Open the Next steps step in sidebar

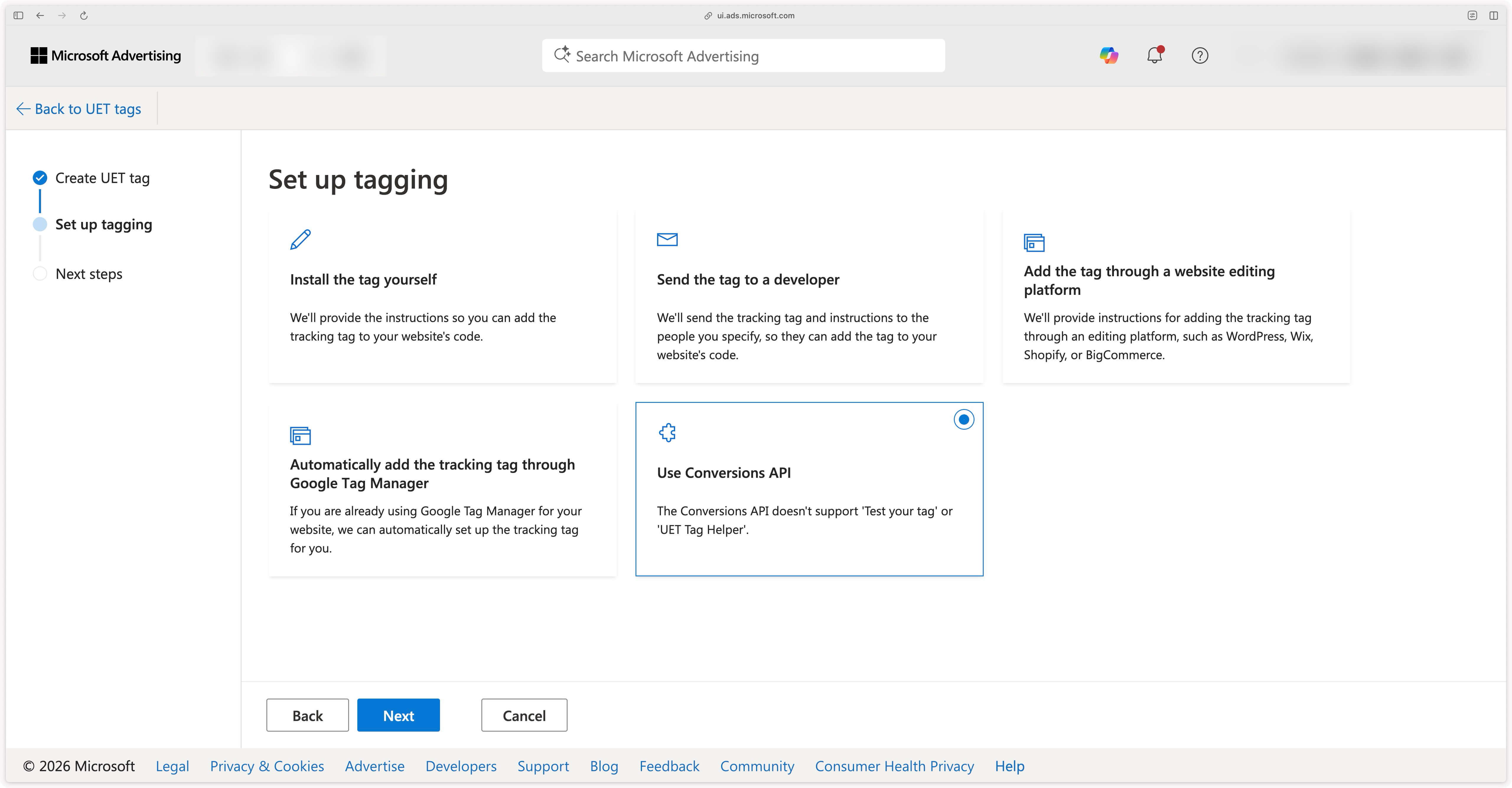click(89, 274)
